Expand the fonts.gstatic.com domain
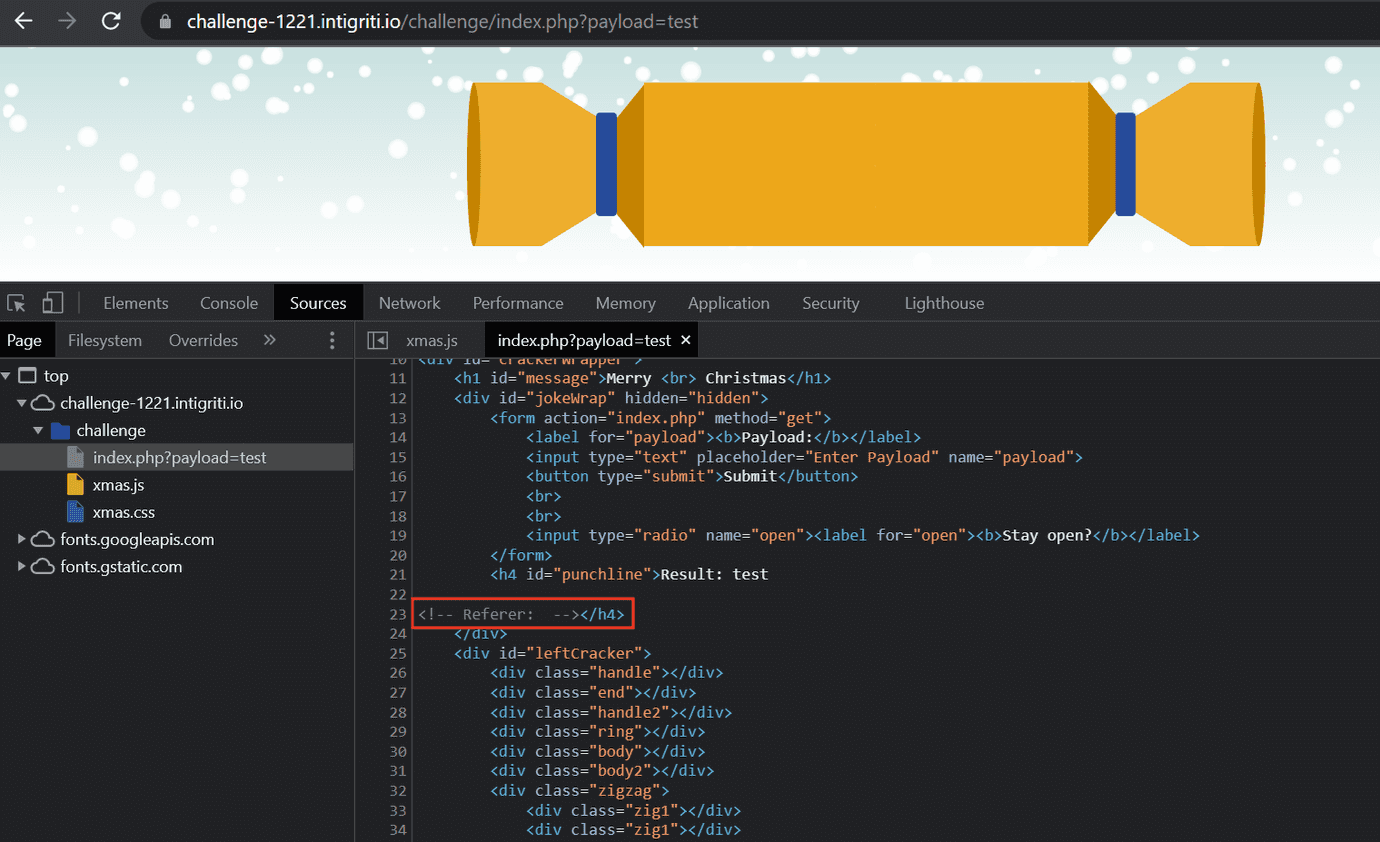Image resolution: width=1380 pixels, height=842 pixels. coord(22,566)
